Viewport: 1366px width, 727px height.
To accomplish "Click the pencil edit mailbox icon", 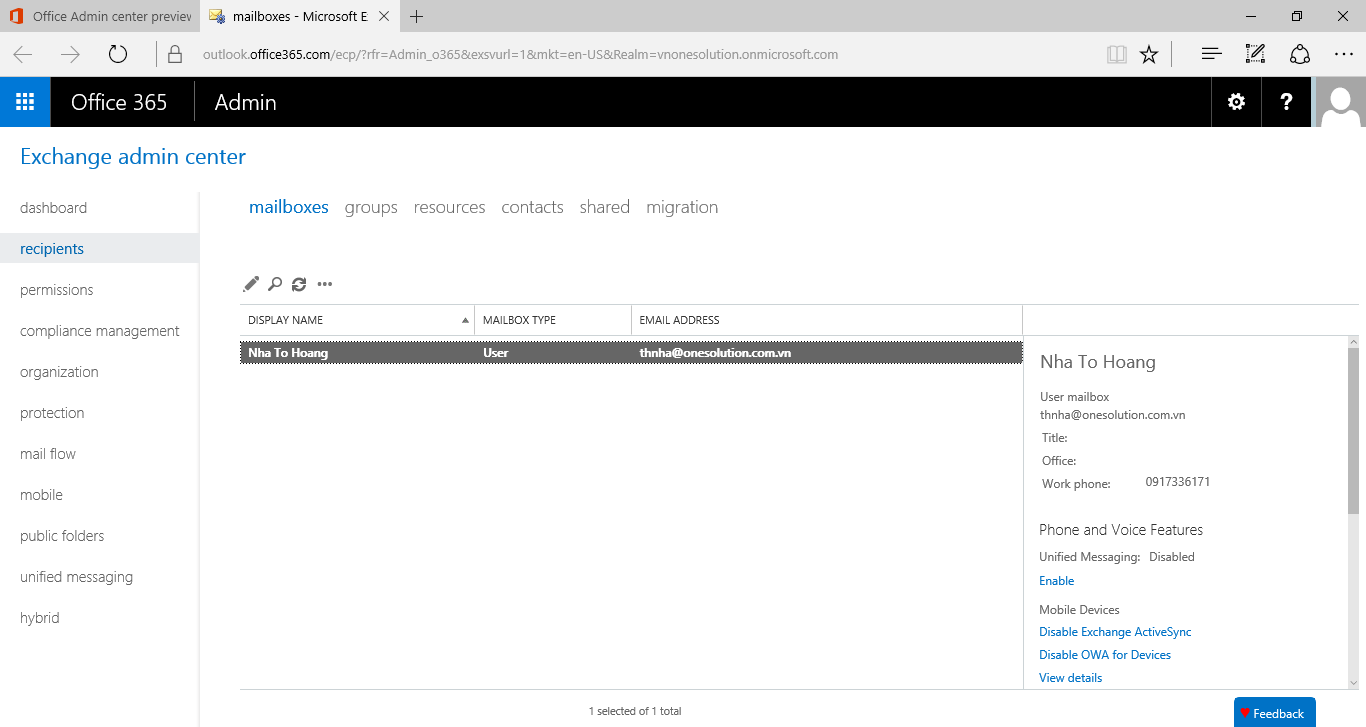I will [x=251, y=284].
